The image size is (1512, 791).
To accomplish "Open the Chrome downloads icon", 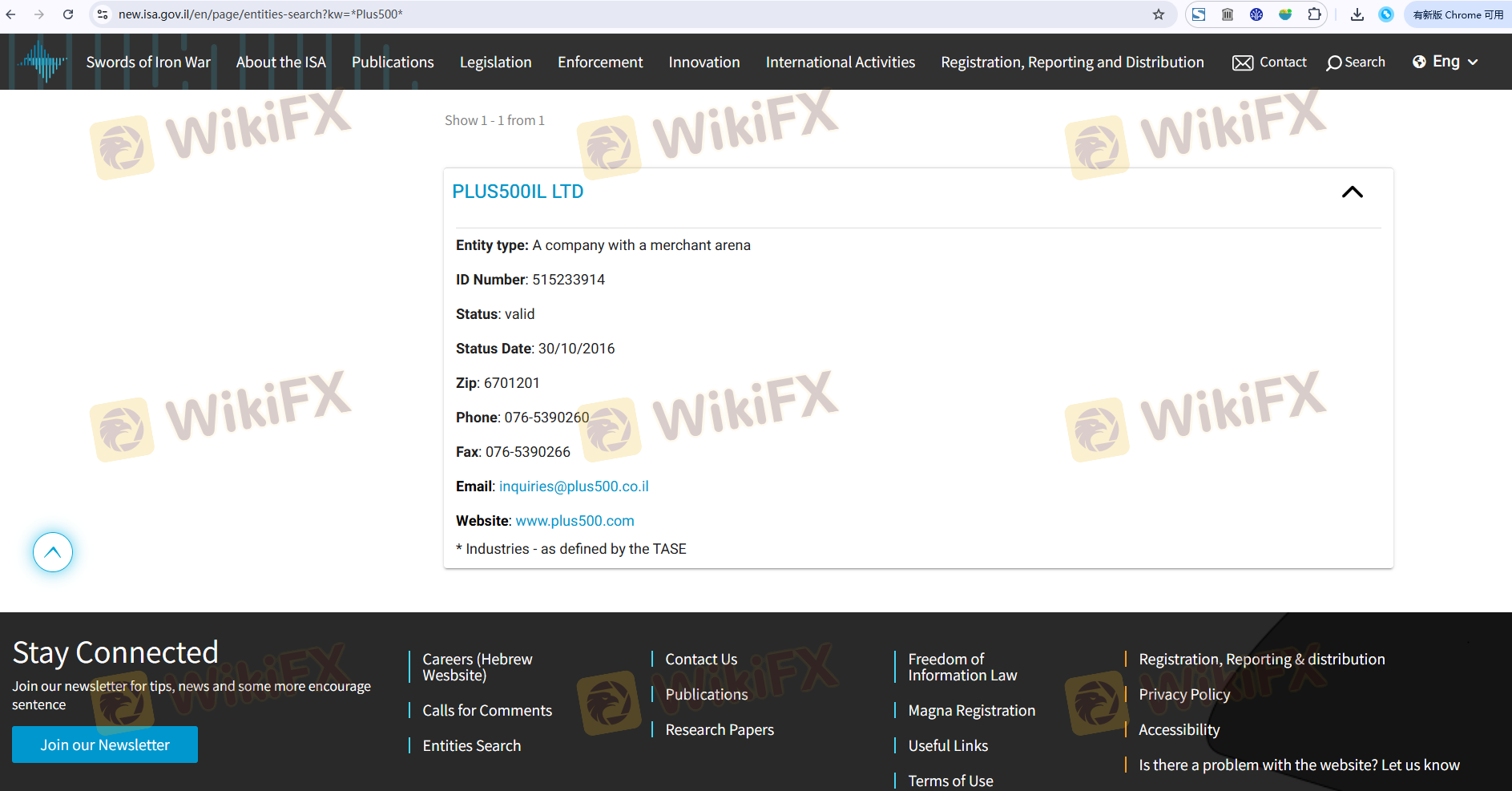I will pyautogui.click(x=1357, y=14).
